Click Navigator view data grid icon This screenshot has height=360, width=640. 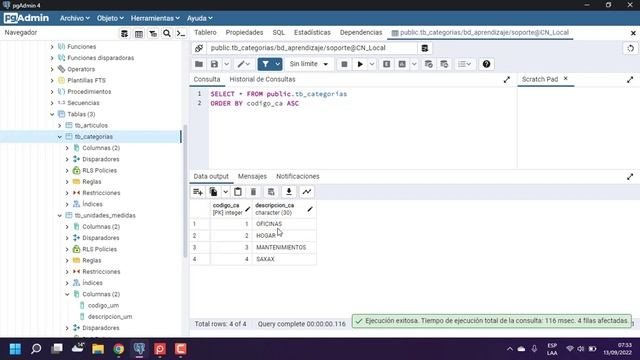point(139,33)
